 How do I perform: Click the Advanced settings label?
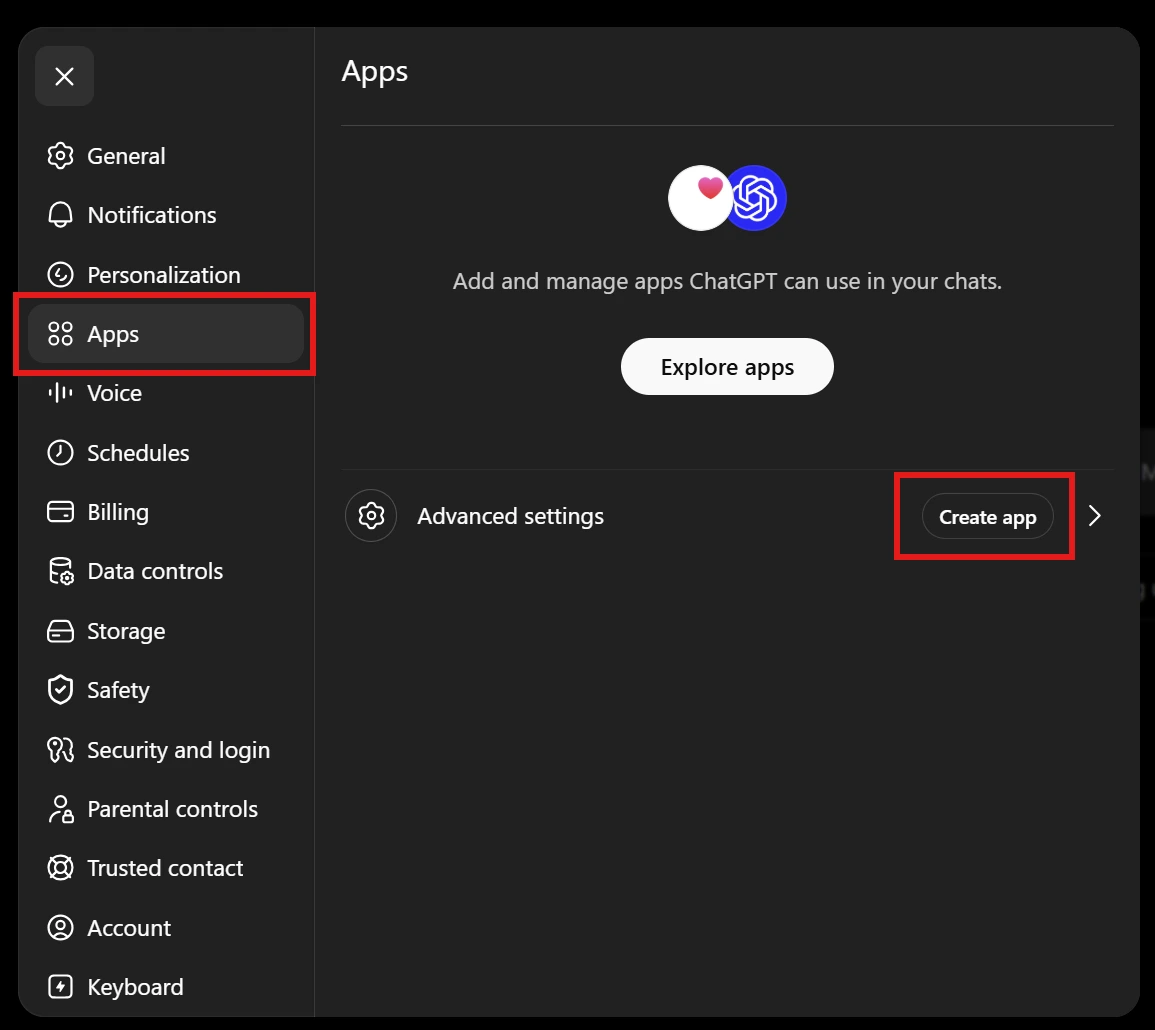(510, 516)
